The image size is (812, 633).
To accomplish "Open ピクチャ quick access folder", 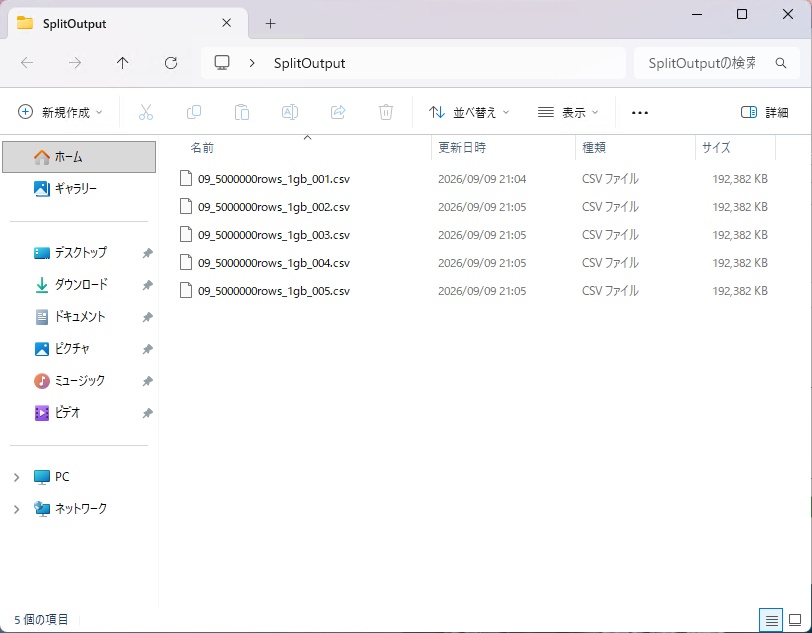I will (x=79, y=349).
